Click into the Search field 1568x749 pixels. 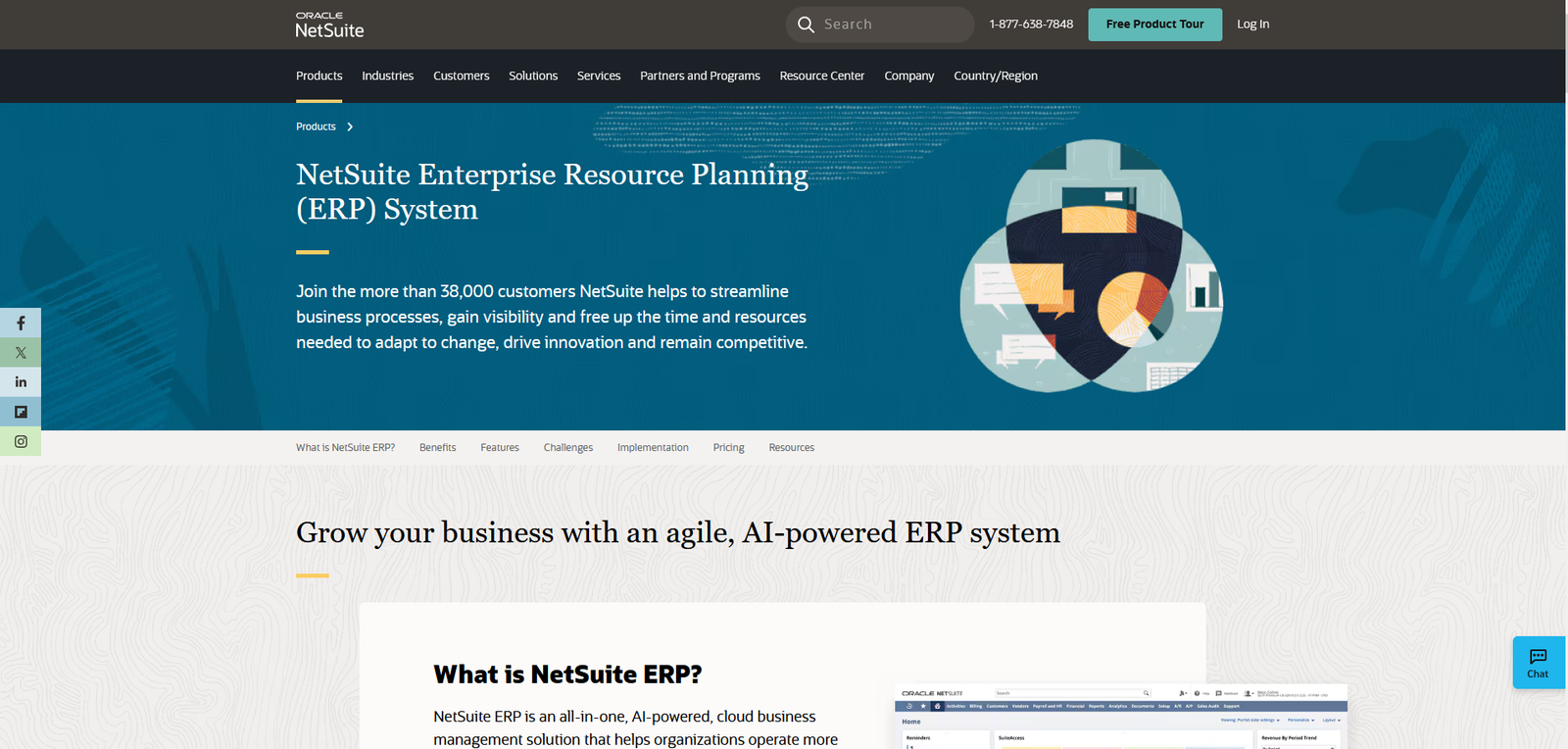tap(880, 25)
